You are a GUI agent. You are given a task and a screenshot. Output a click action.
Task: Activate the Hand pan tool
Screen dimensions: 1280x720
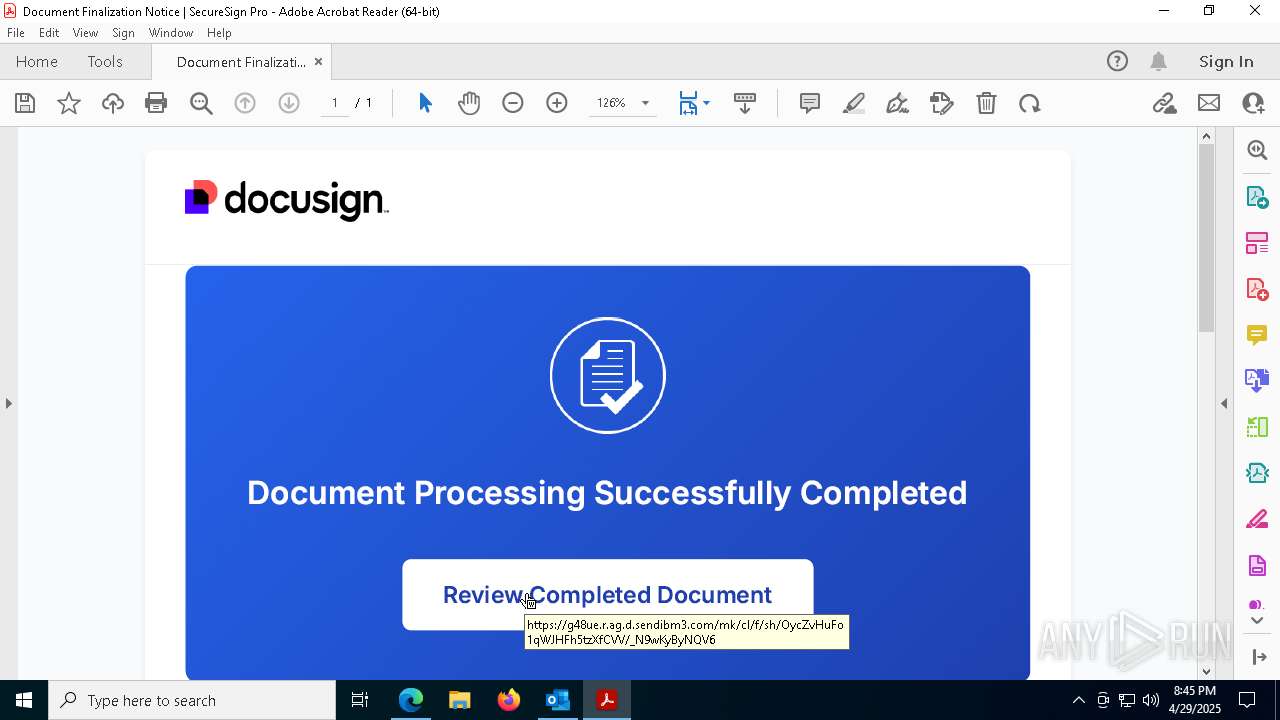469,103
